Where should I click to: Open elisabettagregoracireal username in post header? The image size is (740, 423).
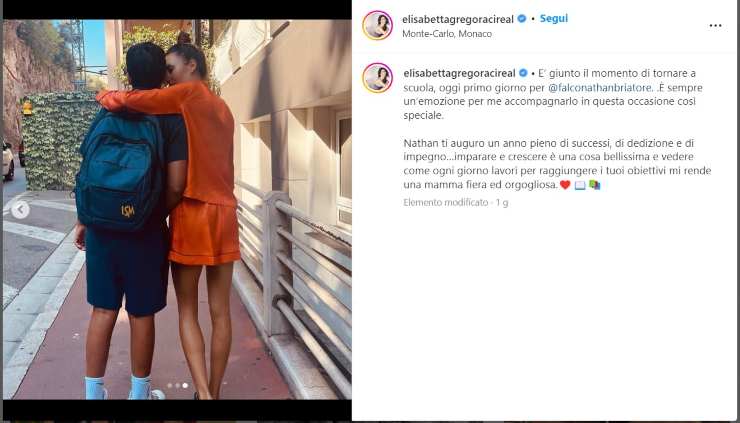tap(458, 19)
